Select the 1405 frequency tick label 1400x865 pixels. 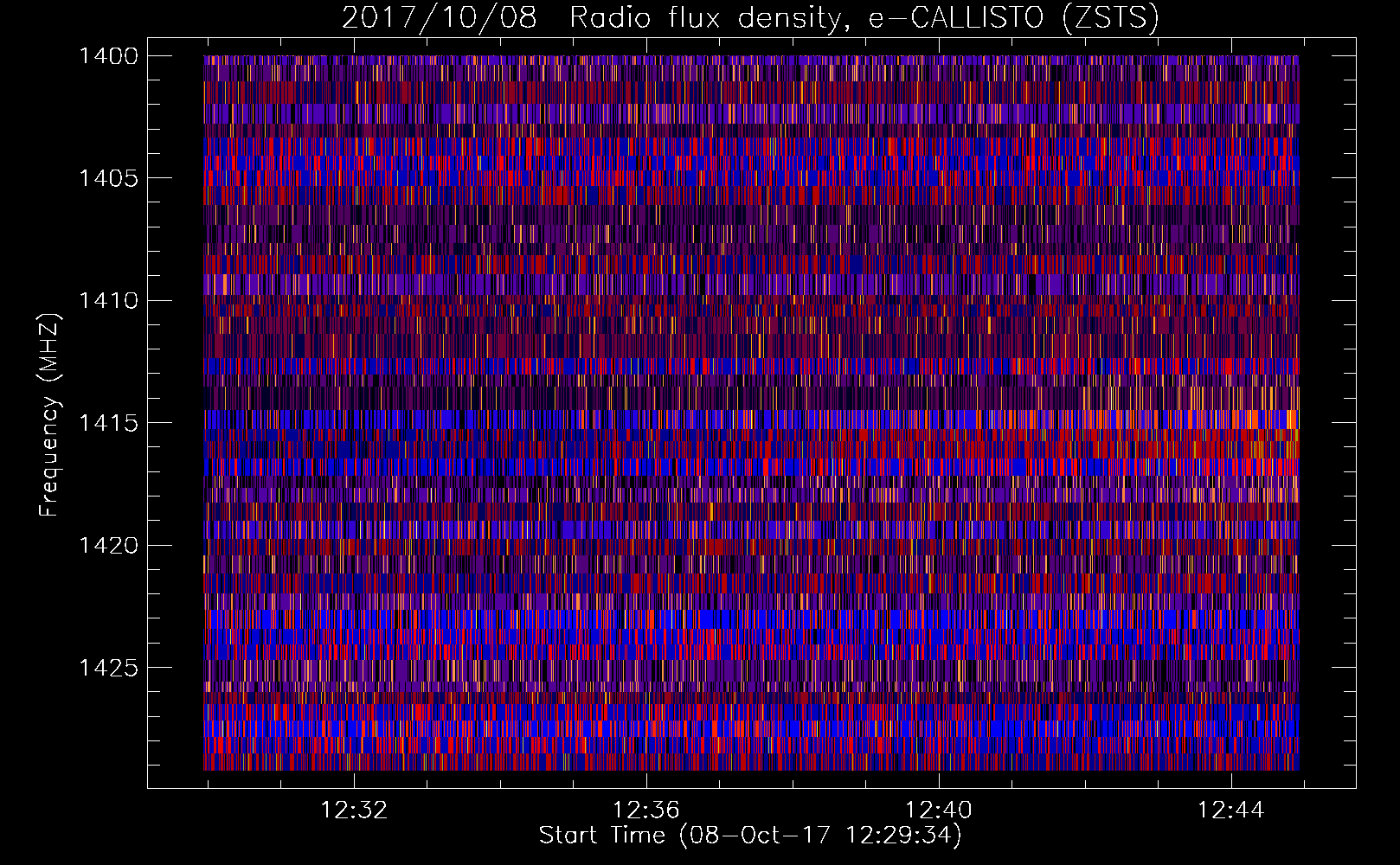point(108,178)
